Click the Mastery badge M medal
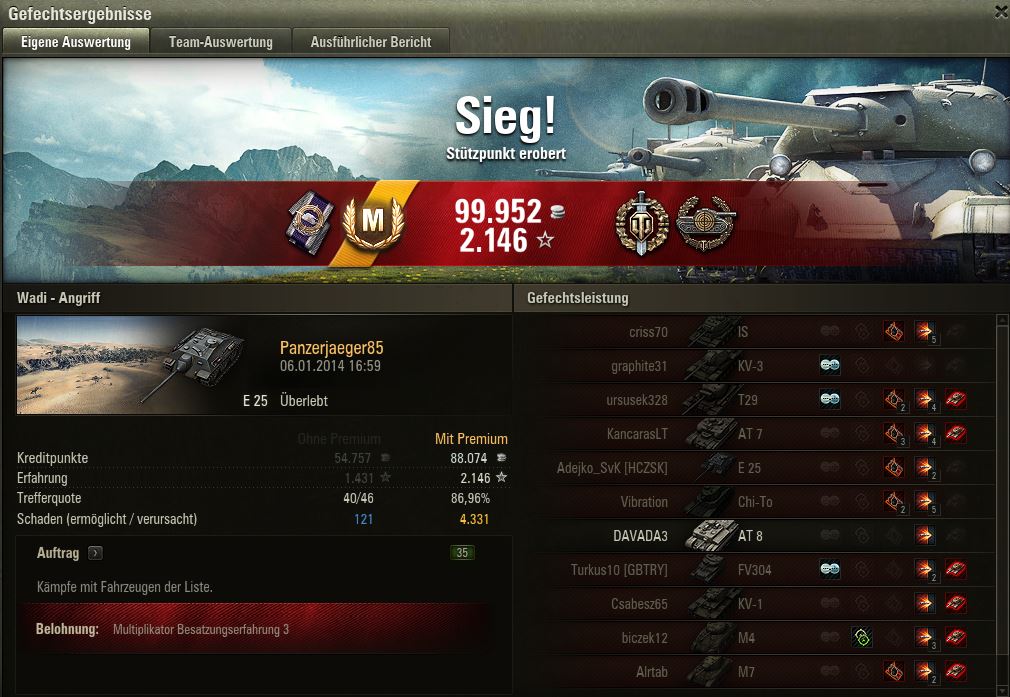This screenshot has width=1010, height=697. coord(373,223)
